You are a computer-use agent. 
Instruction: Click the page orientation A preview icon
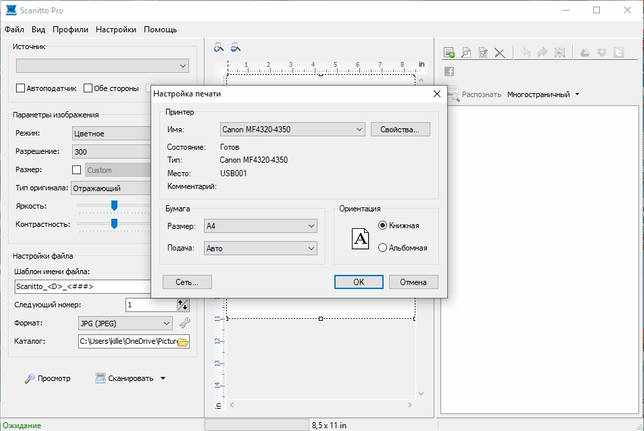click(x=360, y=238)
